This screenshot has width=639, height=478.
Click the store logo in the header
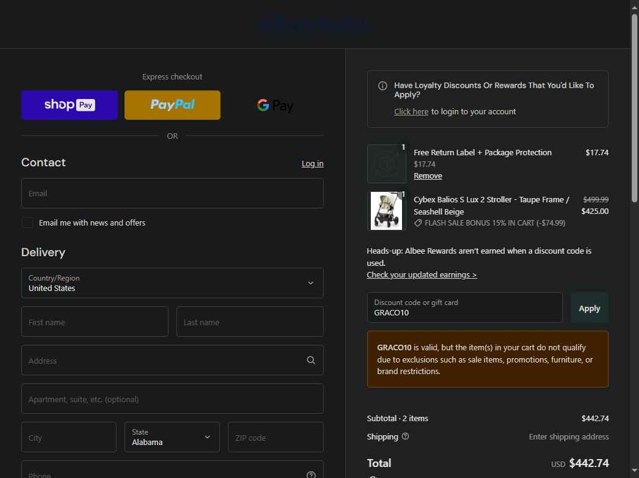coord(314,24)
